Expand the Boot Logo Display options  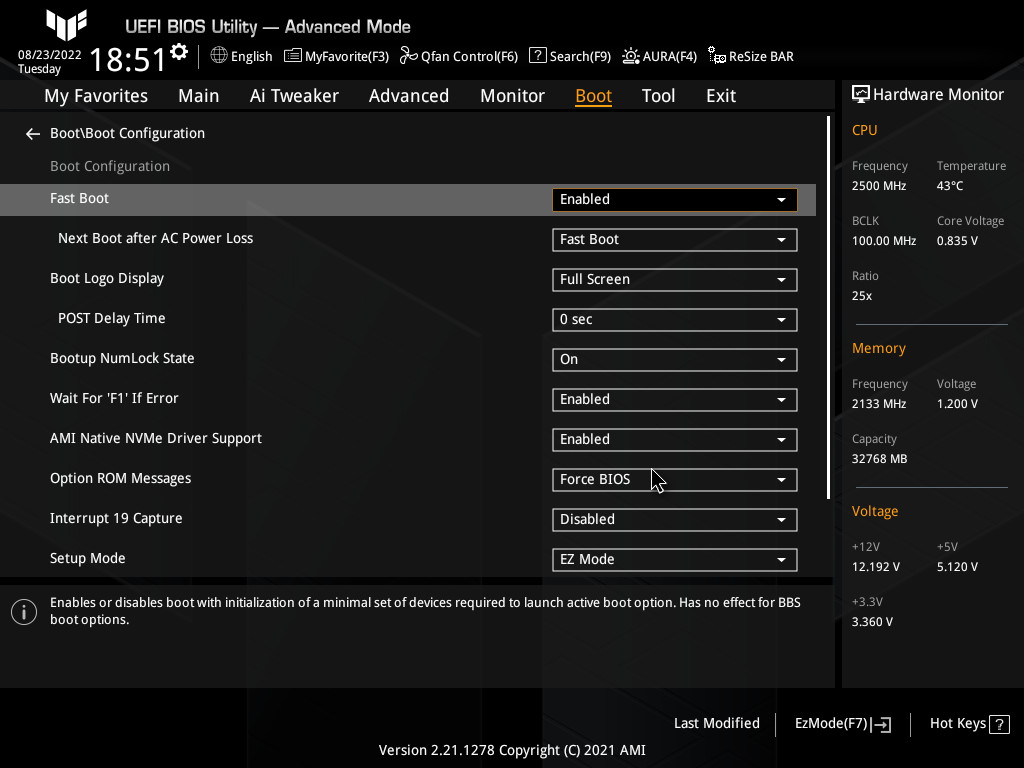click(x=674, y=279)
